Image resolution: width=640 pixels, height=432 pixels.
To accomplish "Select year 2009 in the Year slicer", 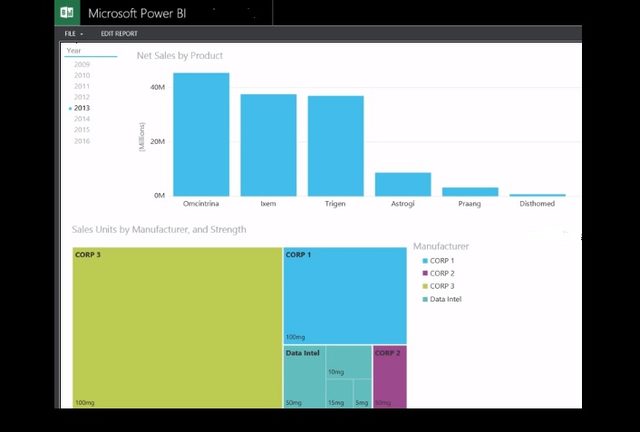I will pyautogui.click(x=82, y=65).
